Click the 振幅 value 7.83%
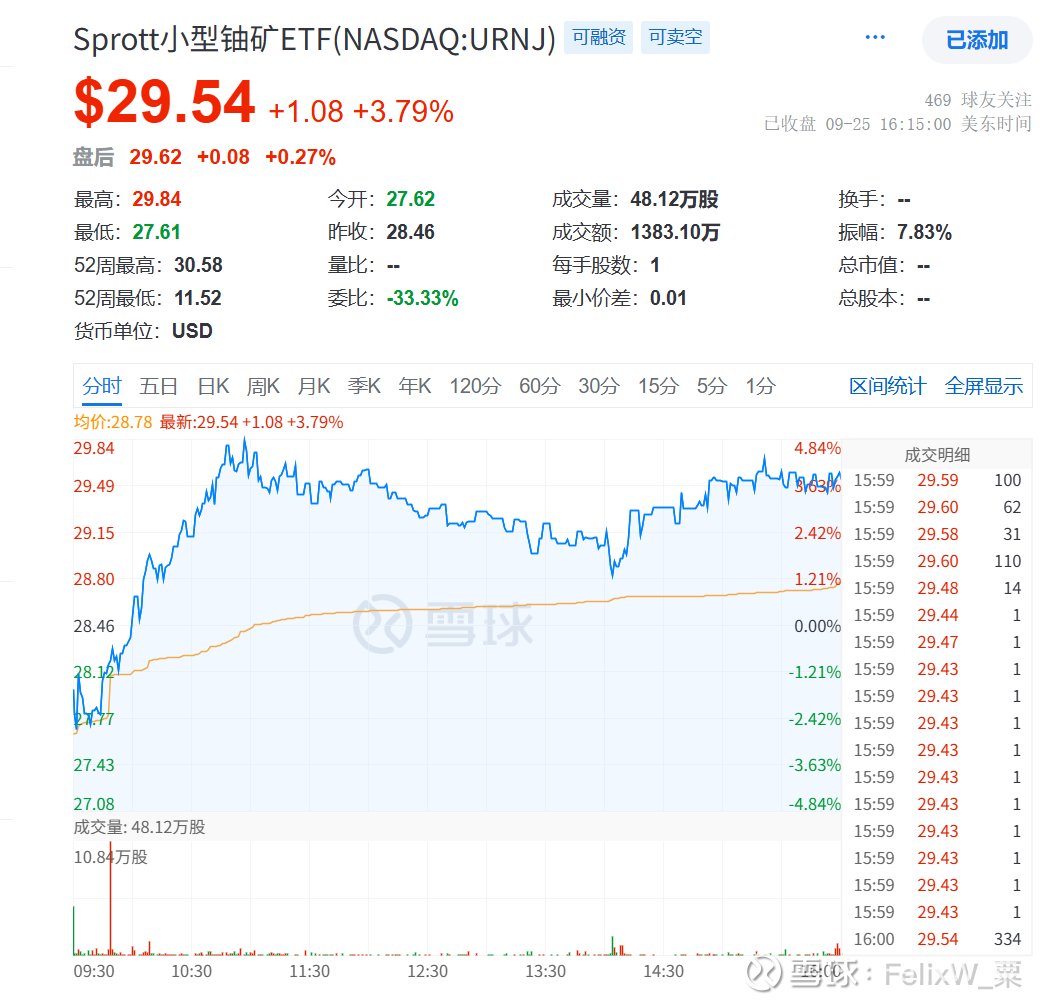 [x=924, y=232]
